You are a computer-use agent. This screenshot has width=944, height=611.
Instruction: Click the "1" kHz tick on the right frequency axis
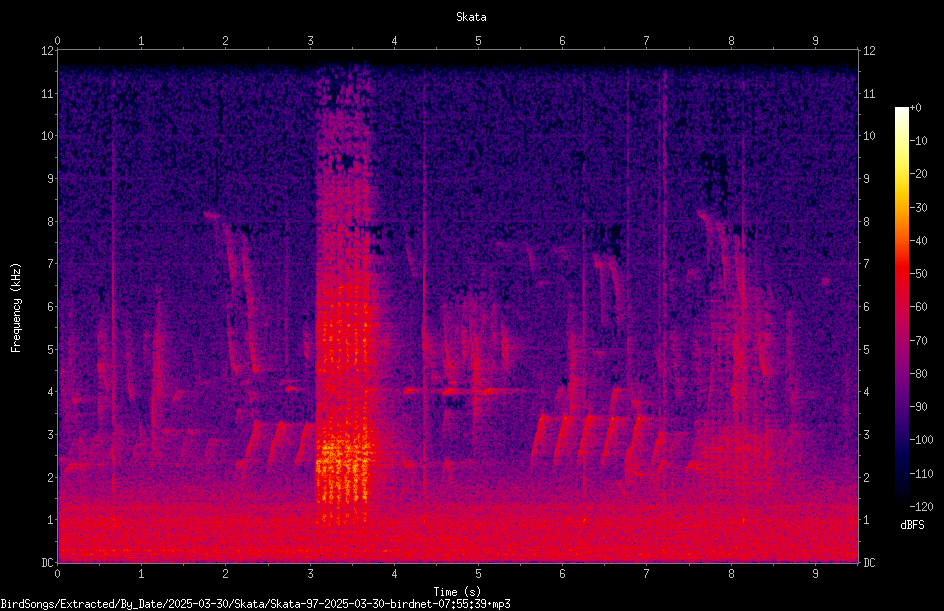click(866, 520)
